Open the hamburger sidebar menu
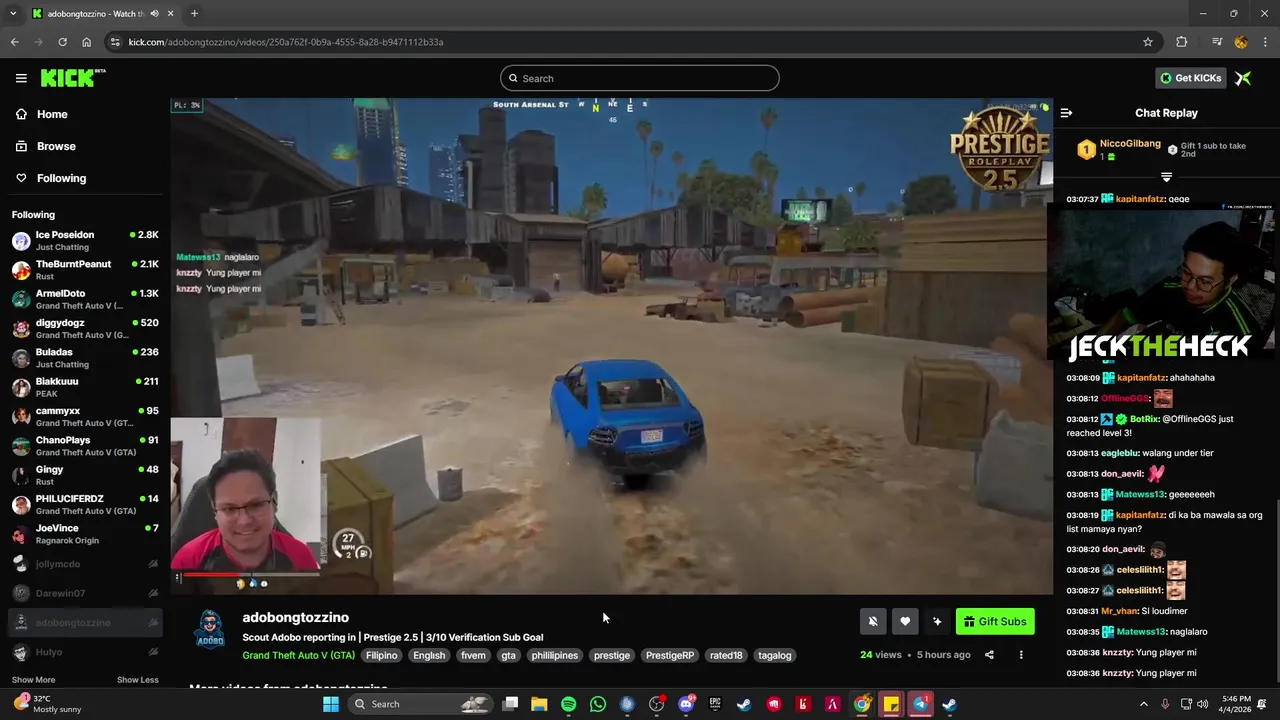1280x720 pixels. 21,78
